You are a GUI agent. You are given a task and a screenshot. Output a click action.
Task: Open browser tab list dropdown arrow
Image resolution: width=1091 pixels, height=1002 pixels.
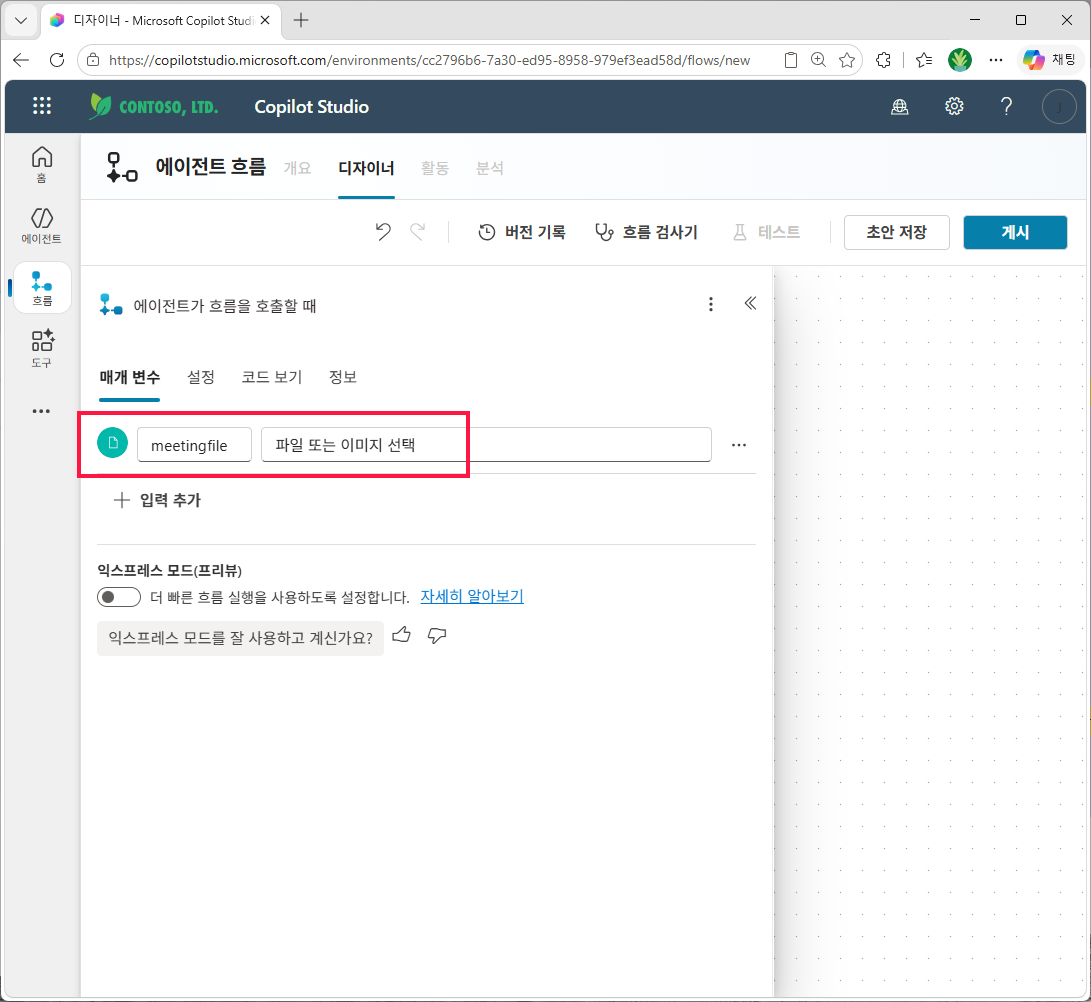[x=21, y=20]
